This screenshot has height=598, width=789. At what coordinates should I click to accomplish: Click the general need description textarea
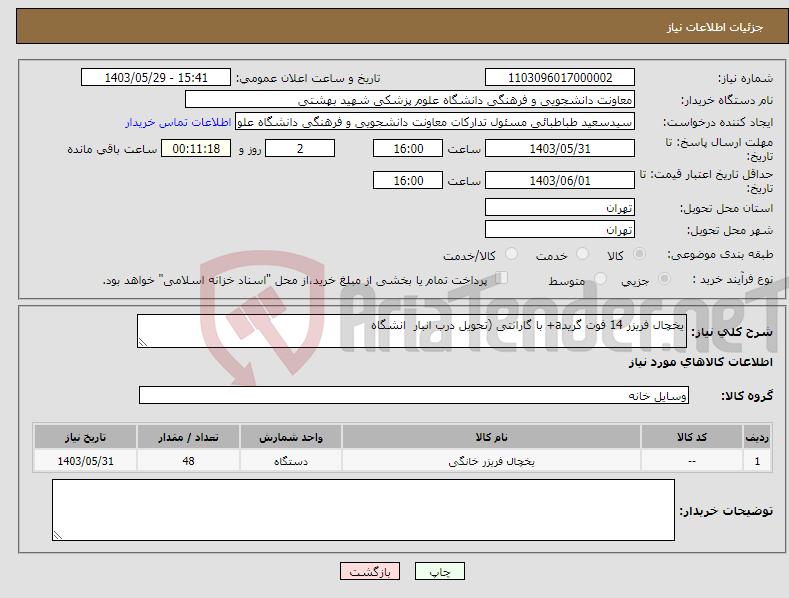coord(412,331)
